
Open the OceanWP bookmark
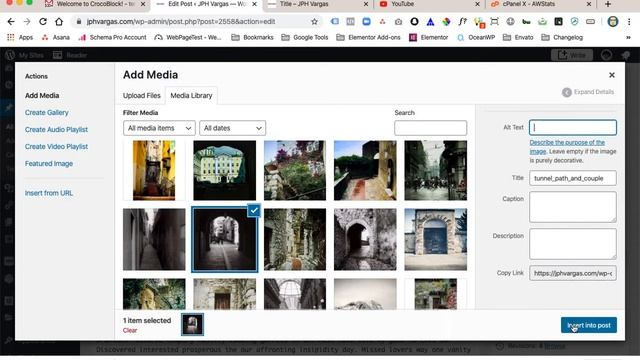[476, 38]
